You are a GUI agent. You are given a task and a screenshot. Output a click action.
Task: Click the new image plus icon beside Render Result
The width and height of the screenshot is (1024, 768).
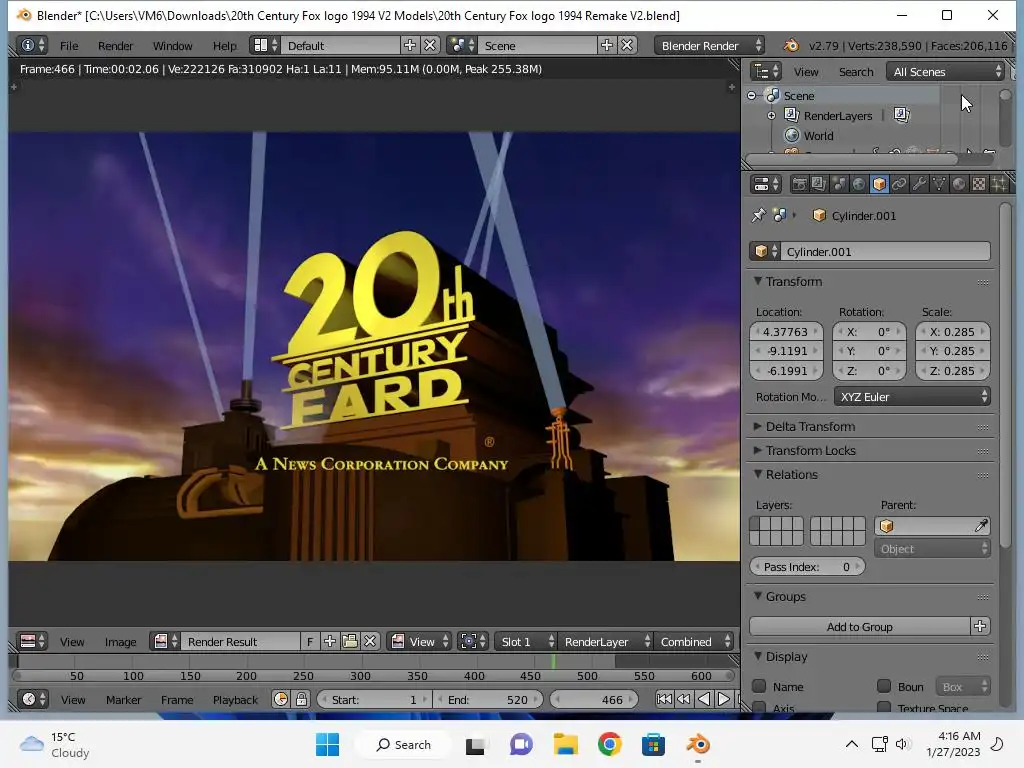coord(330,641)
